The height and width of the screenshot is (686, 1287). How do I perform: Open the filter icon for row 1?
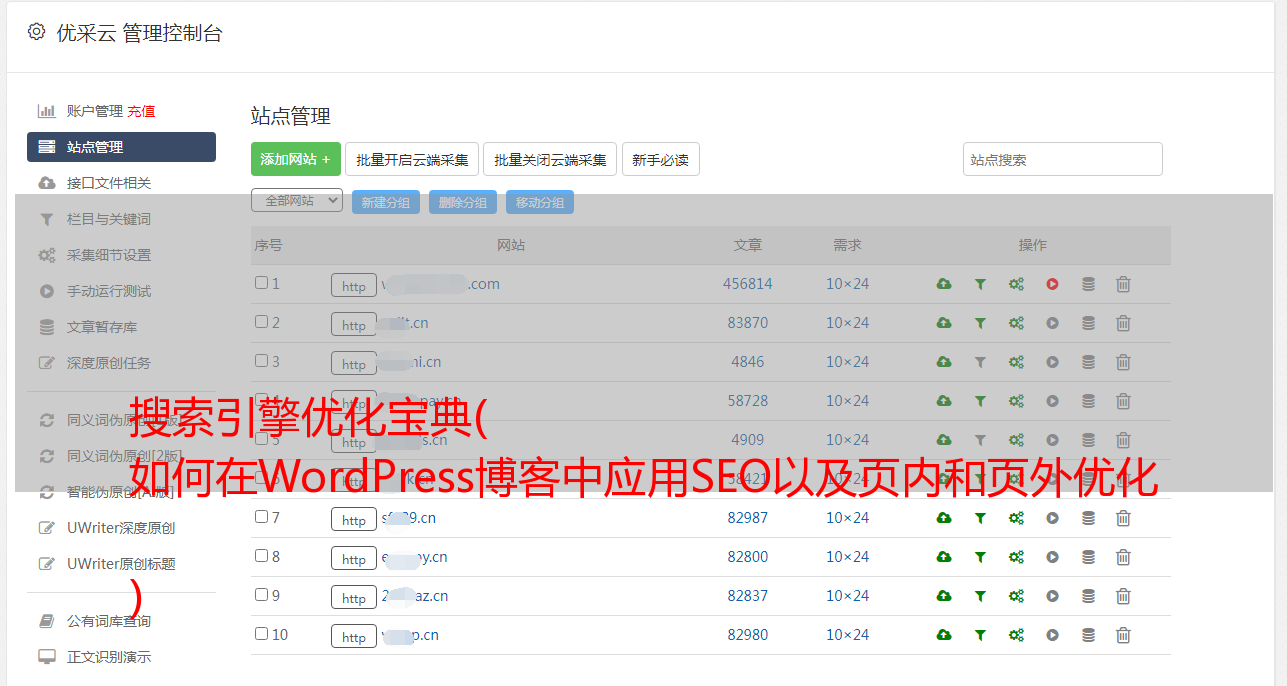click(980, 284)
